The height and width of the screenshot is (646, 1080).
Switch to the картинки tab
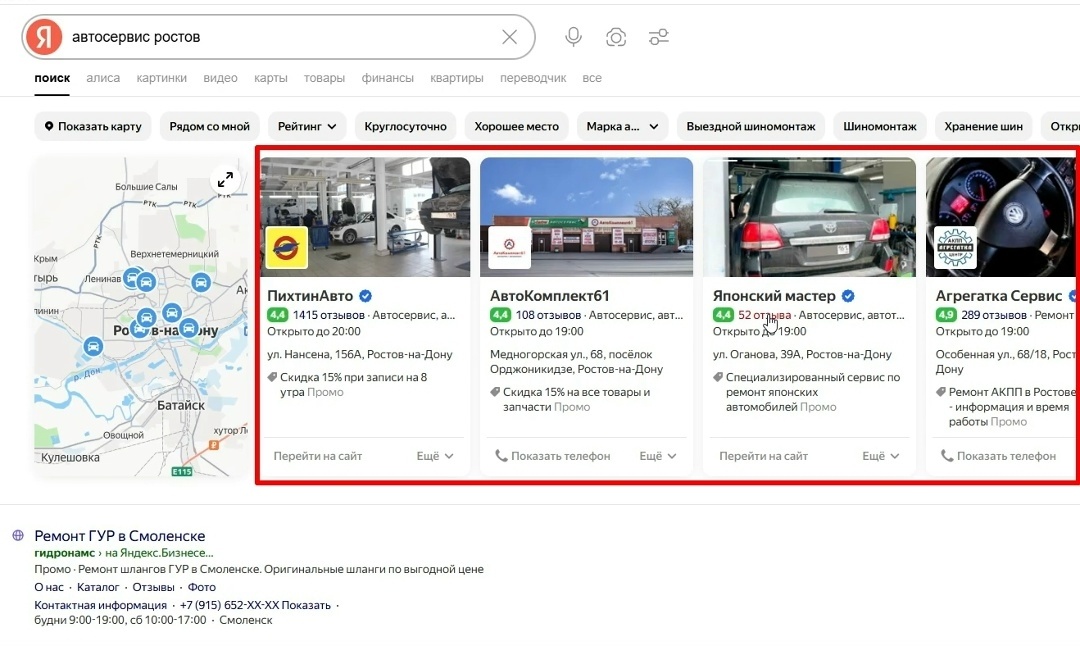(161, 78)
